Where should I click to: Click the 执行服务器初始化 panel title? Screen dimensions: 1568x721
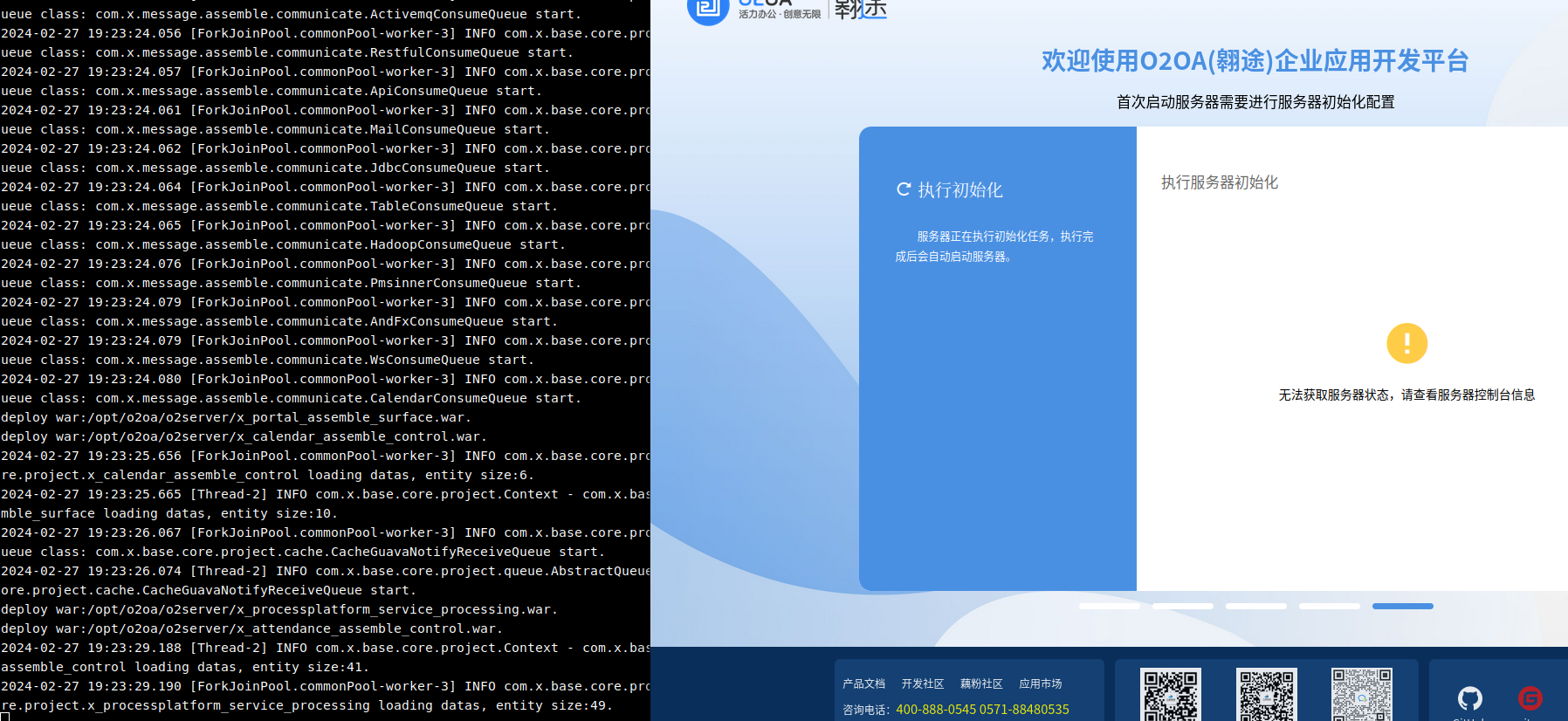click(x=1220, y=182)
